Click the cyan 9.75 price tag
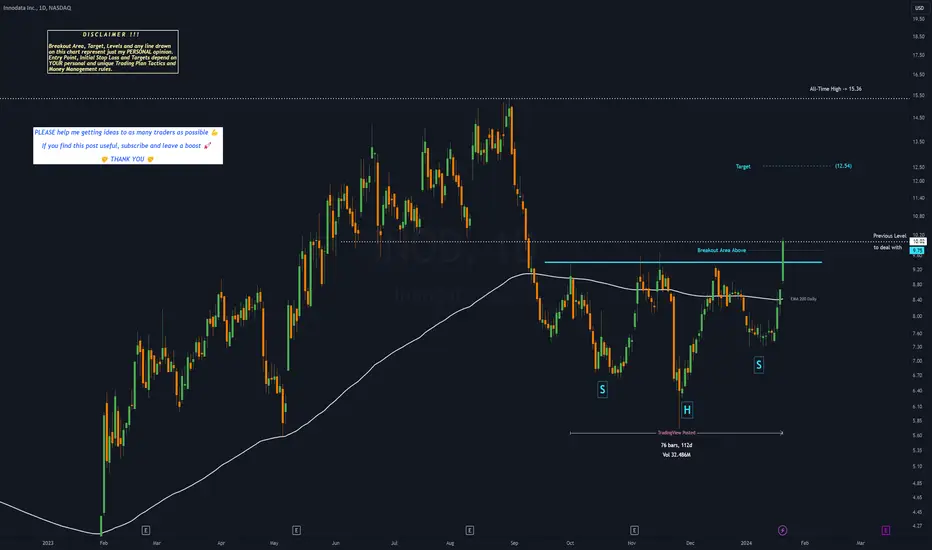The width and height of the screenshot is (932, 550). click(917, 251)
